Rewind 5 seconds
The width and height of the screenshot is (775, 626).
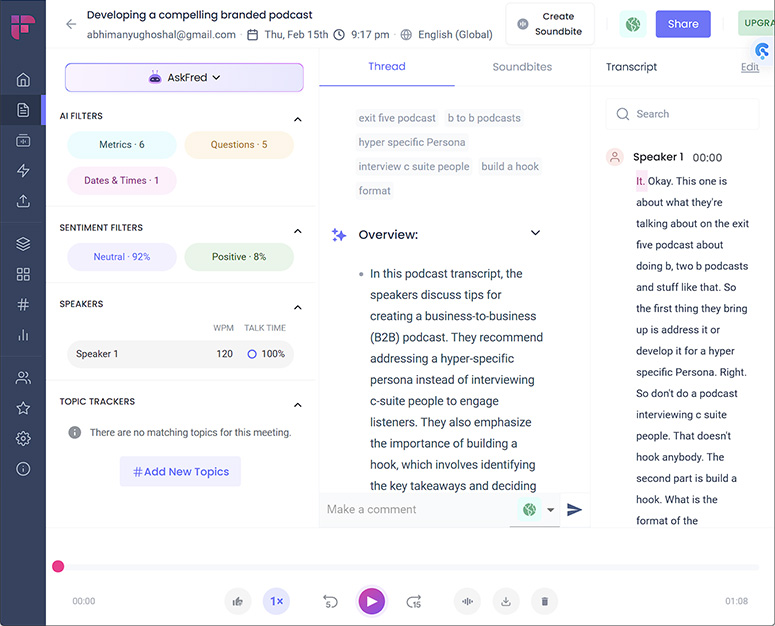pyautogui.click(x=330, y=601)
